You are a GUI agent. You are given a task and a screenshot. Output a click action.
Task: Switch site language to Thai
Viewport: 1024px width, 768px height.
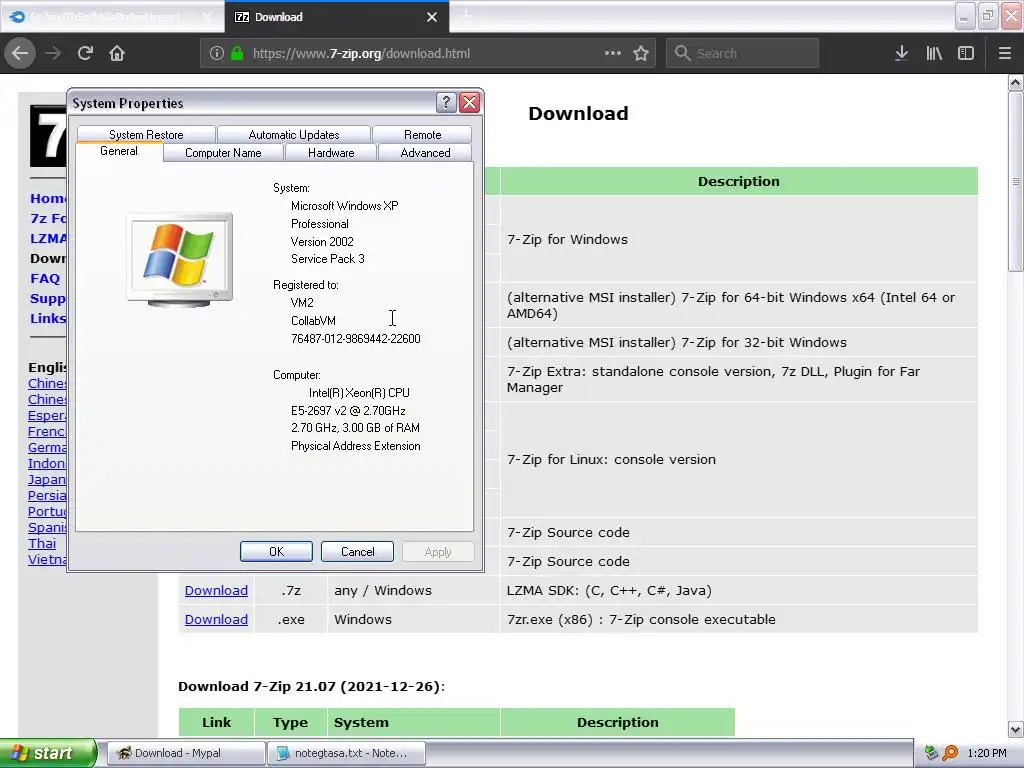42,543
